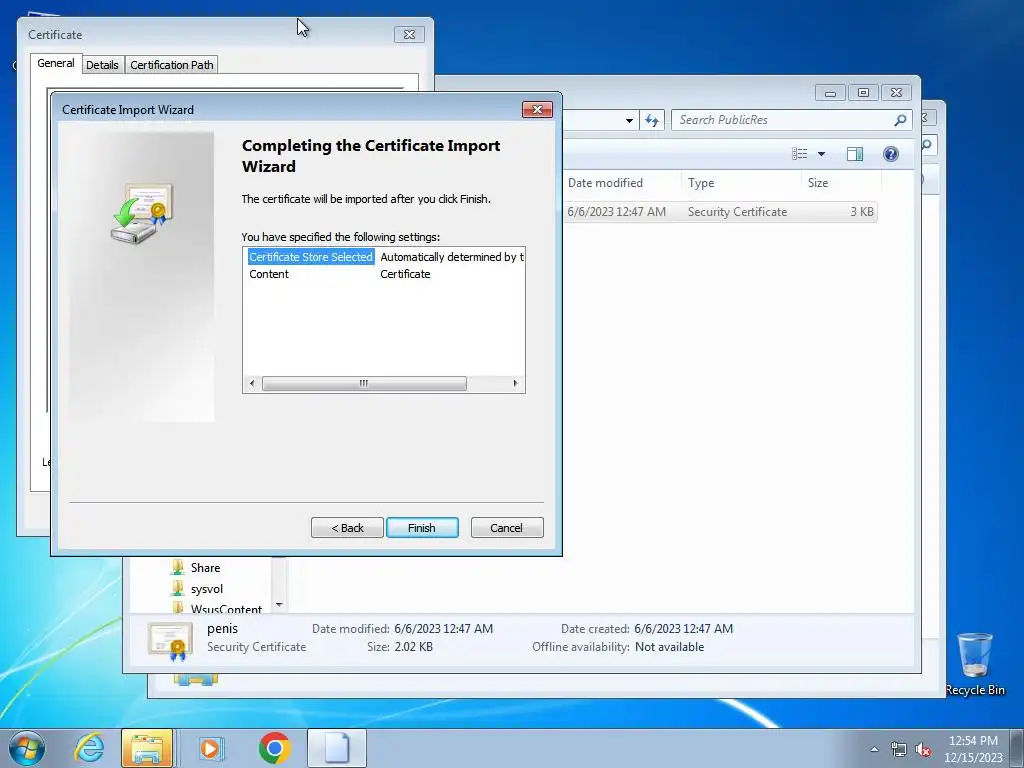
Task: Close the PublicRes Explorer window
Action: [x=896, y=93]
